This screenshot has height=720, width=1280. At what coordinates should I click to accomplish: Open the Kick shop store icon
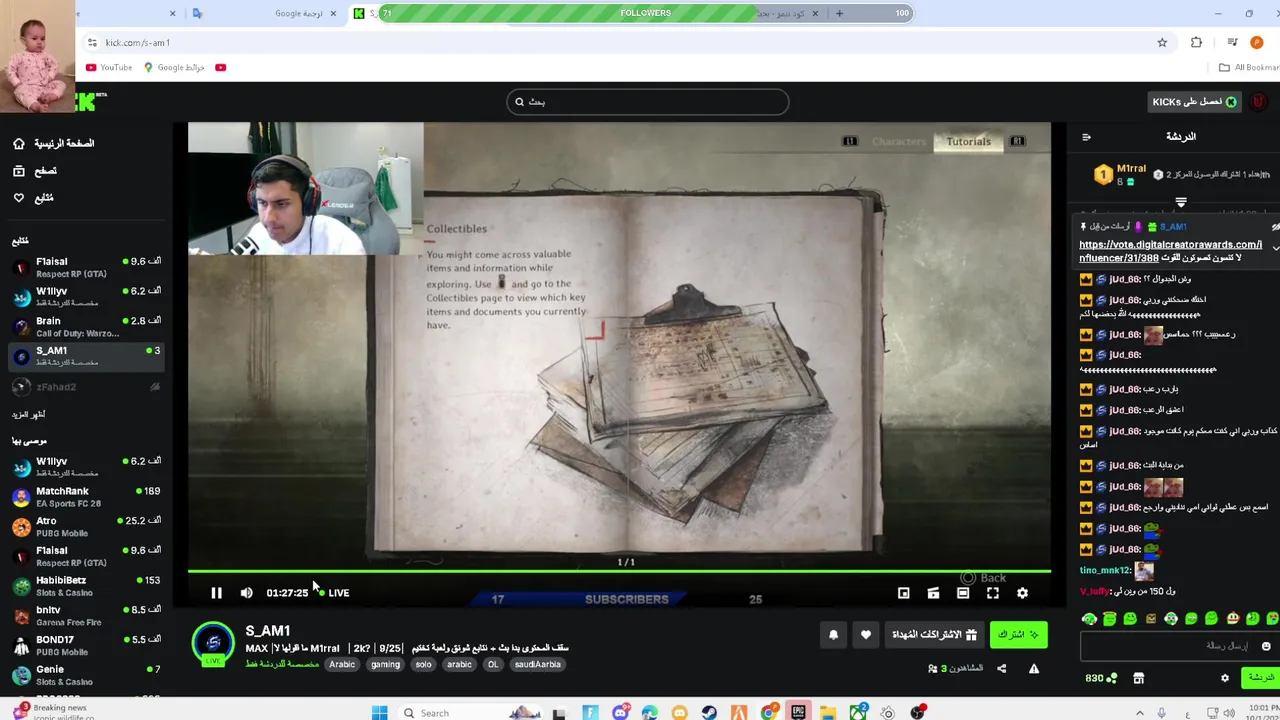(1138, 678)
